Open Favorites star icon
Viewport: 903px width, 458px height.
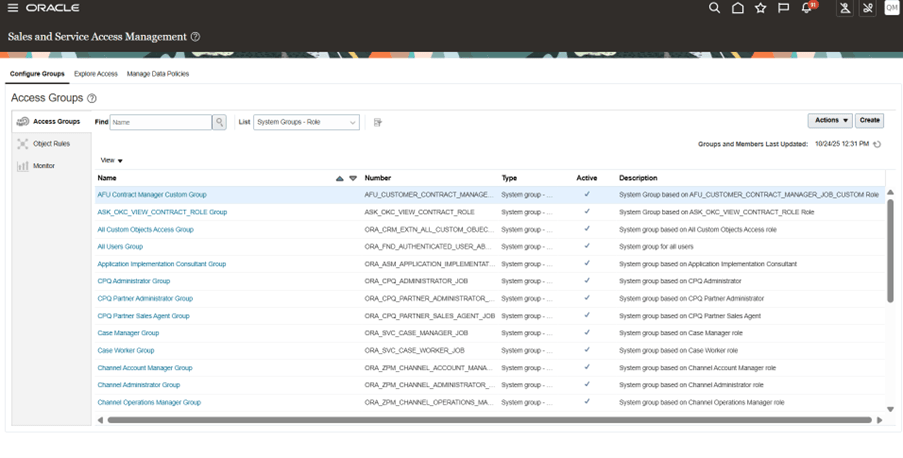tap(760, 8)
